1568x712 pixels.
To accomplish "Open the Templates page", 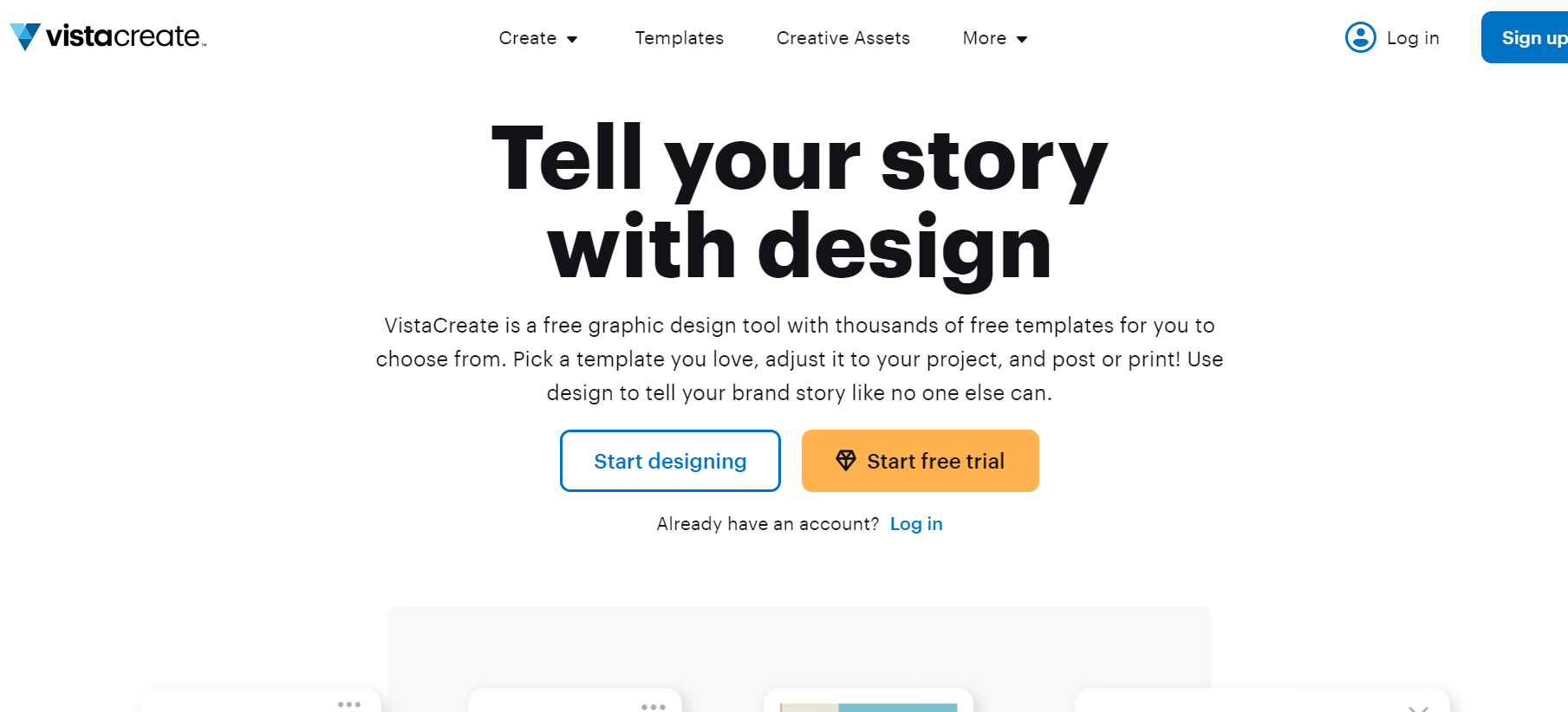I will coord(679,38).
